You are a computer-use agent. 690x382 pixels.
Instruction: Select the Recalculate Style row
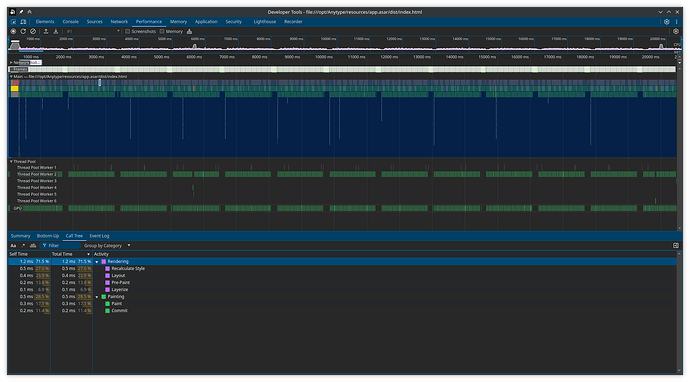click(342, 268)
